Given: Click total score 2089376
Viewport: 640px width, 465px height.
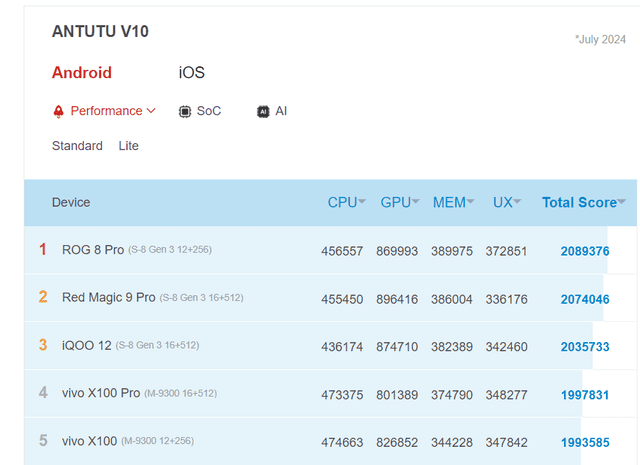Looking at the screenshot, I should (x=585, y=251).
